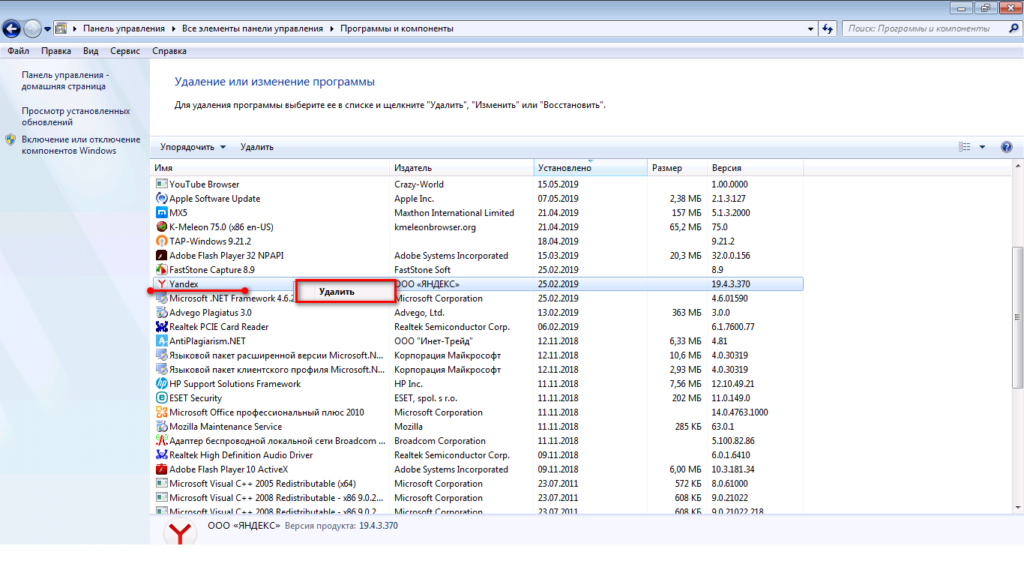Go to Панель управления breadcrumb

click(x=123, y=29)
